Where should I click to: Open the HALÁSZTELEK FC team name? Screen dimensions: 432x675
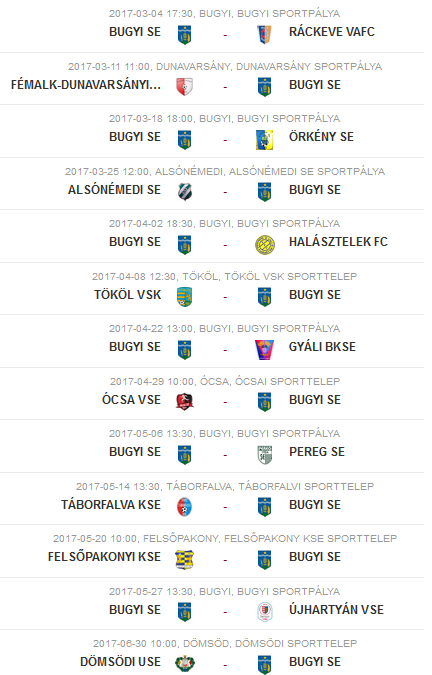338,242
